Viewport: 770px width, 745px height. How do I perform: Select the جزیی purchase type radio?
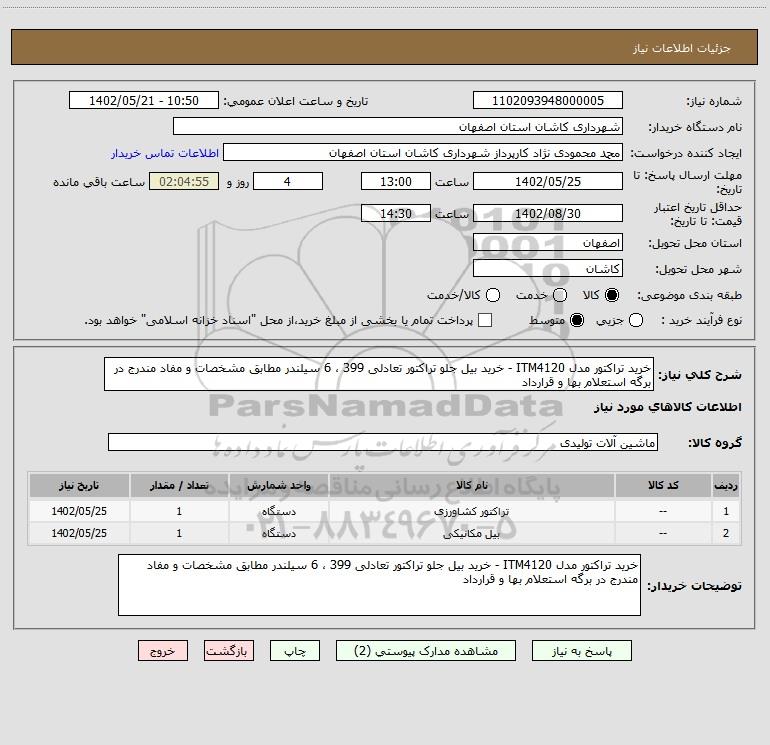click(x=635, y=320)
